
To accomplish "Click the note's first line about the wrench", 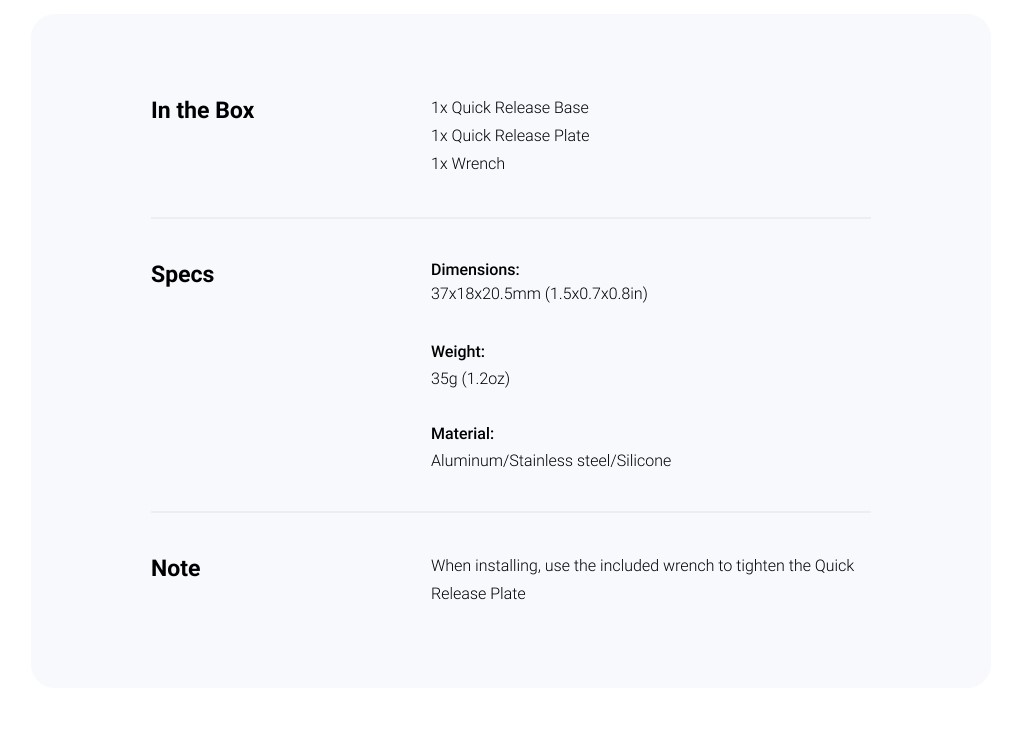I will (x=642, y=566).
